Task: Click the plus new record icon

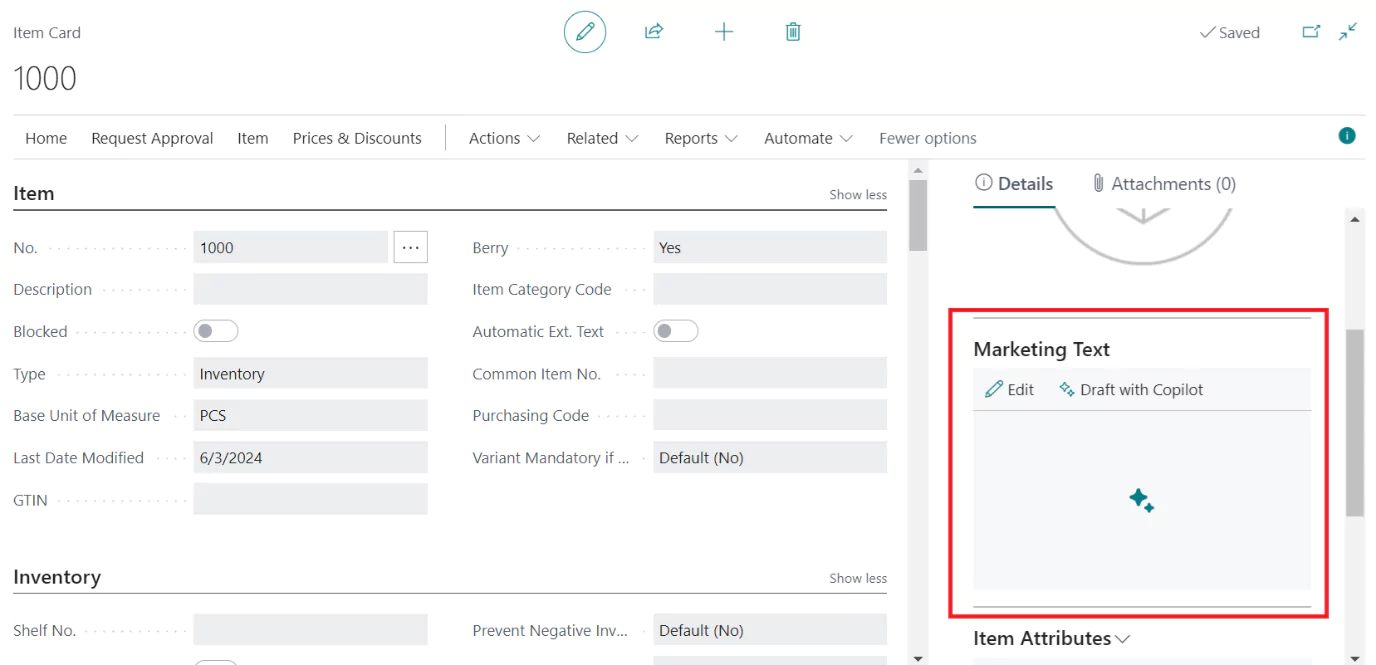Action: 724,32
